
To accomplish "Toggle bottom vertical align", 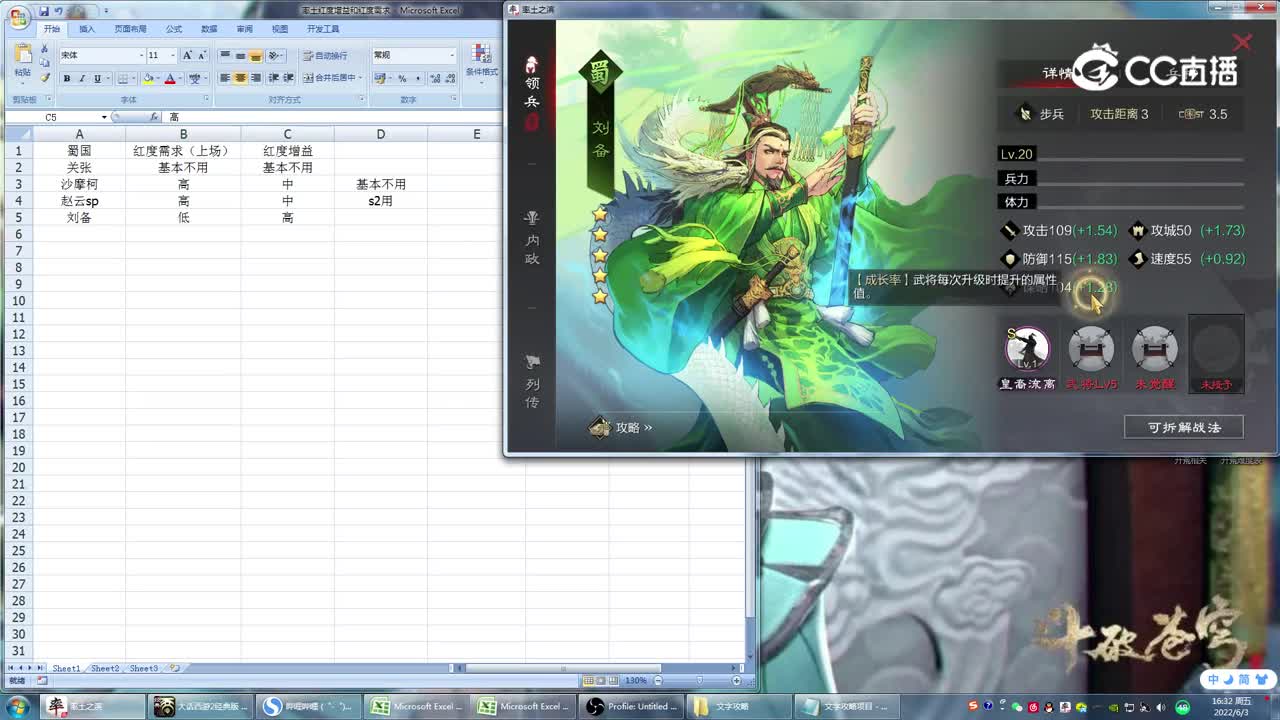I will pos(256,55).
